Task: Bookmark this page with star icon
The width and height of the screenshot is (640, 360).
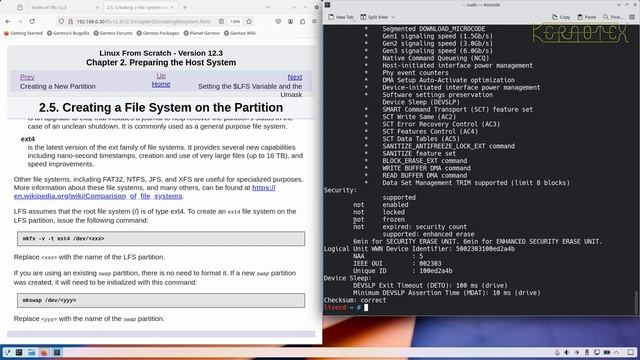Action: pos(249,21)
